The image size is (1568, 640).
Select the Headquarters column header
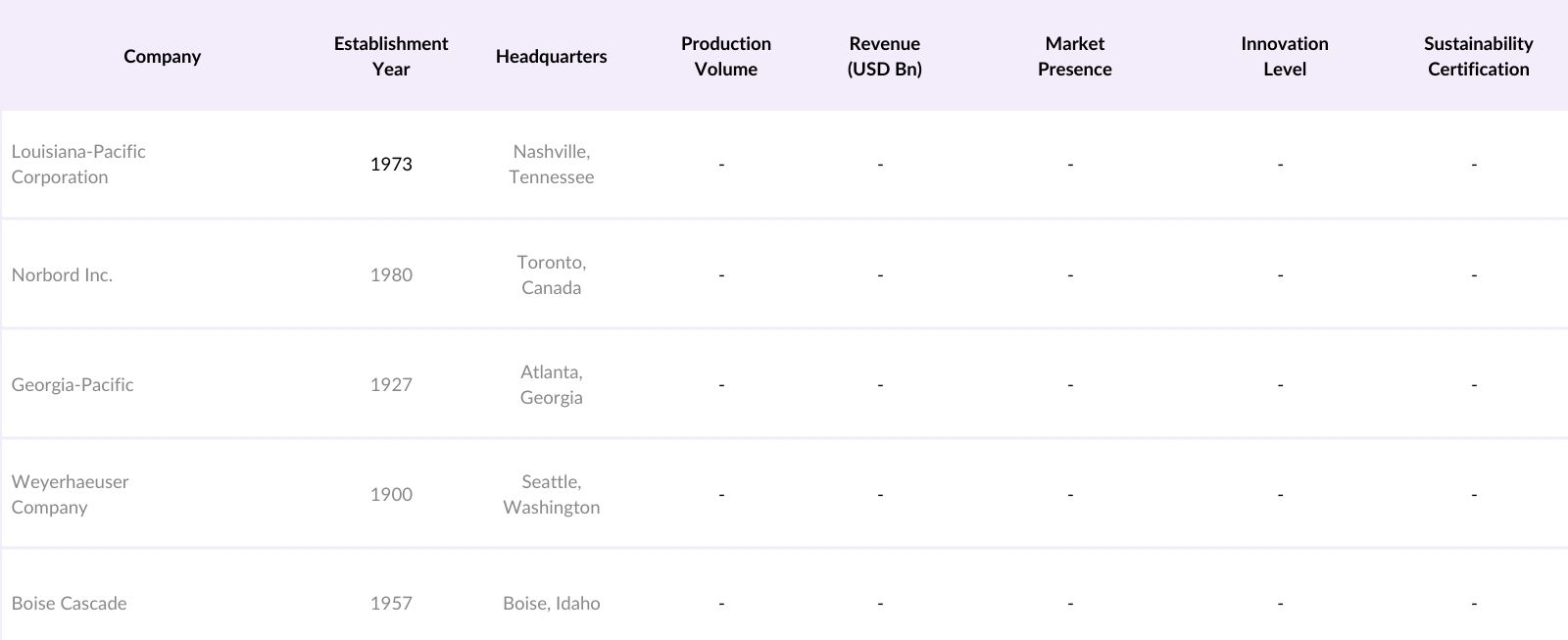[551, 56]
